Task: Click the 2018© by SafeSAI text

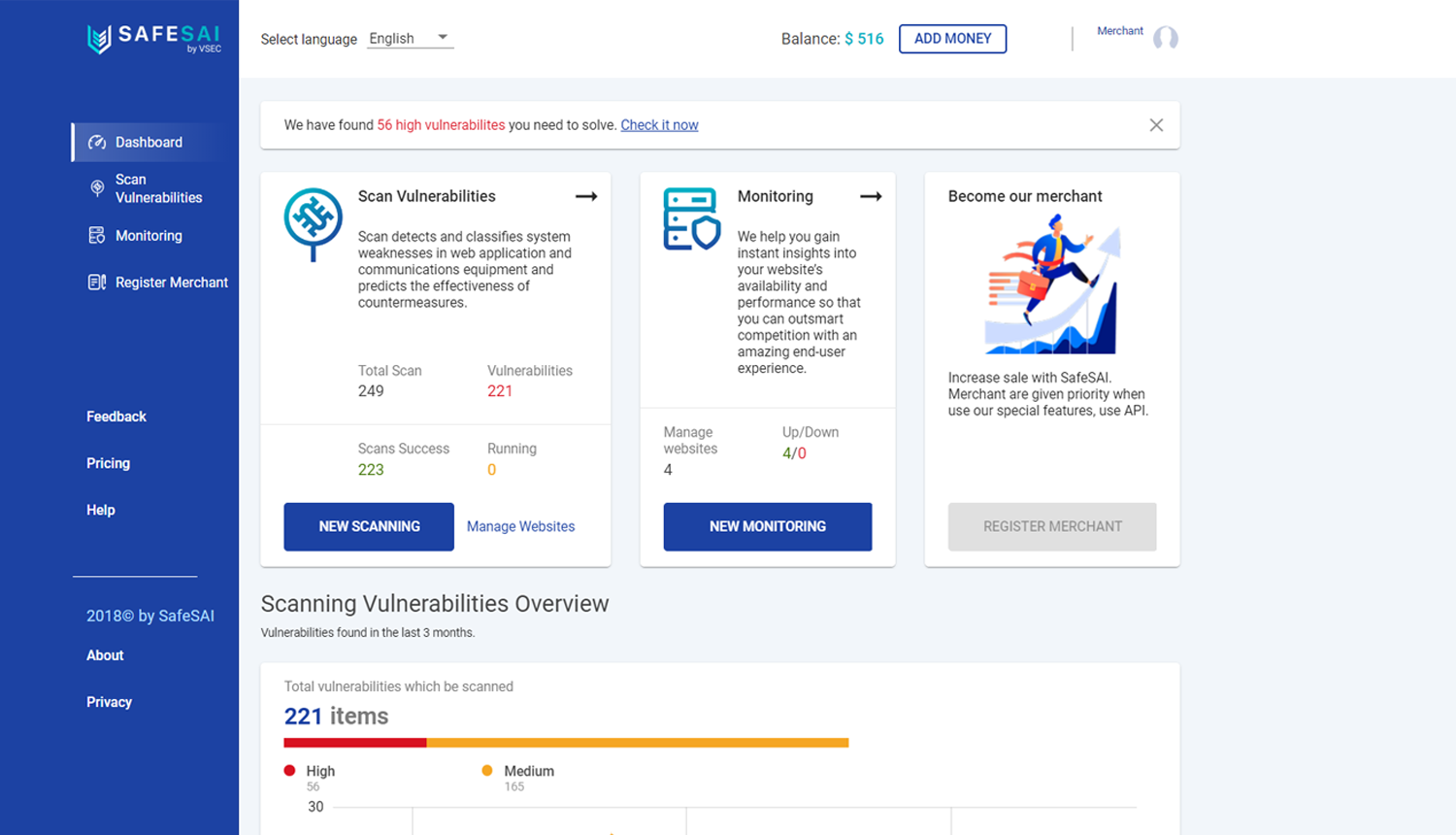Action: 150,616
